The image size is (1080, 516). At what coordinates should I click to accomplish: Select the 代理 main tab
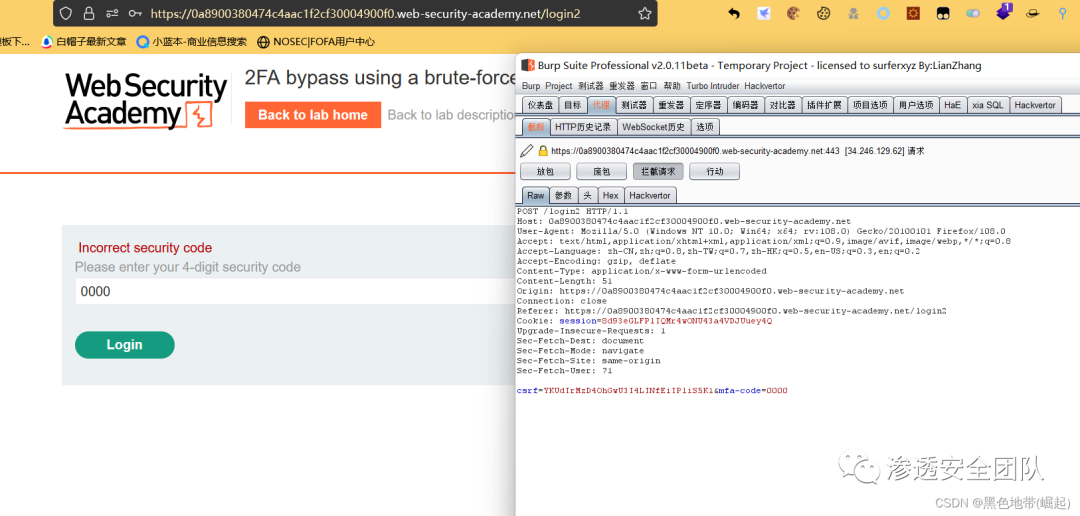pos(601,105)
